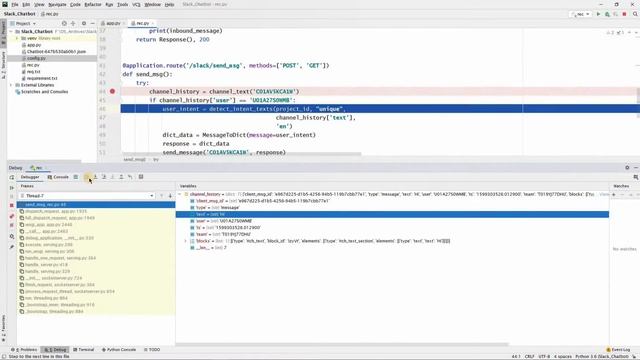Click the Run to Cursor icon

[130, 177]
